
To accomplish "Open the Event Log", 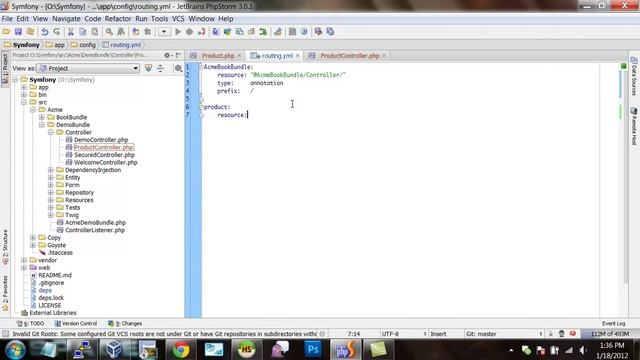I will click(613, 323).
